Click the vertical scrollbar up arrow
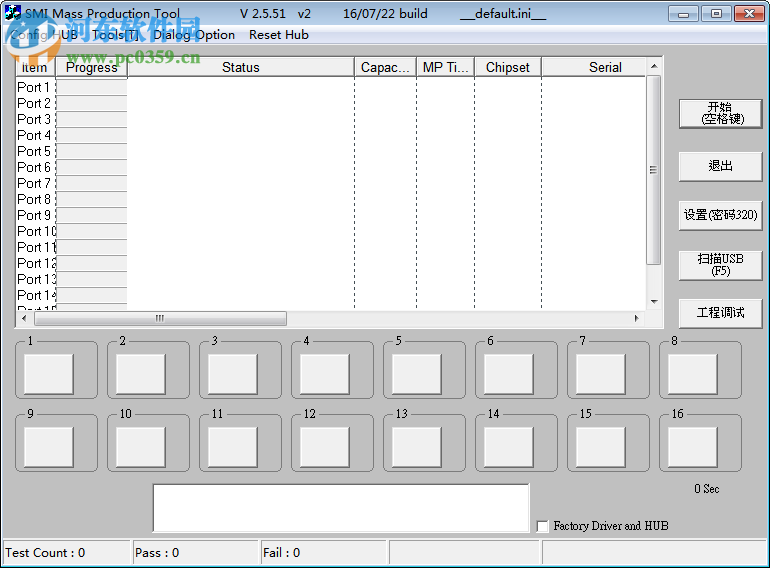Viewport: 770px width, 568px height. coord(654,66)
